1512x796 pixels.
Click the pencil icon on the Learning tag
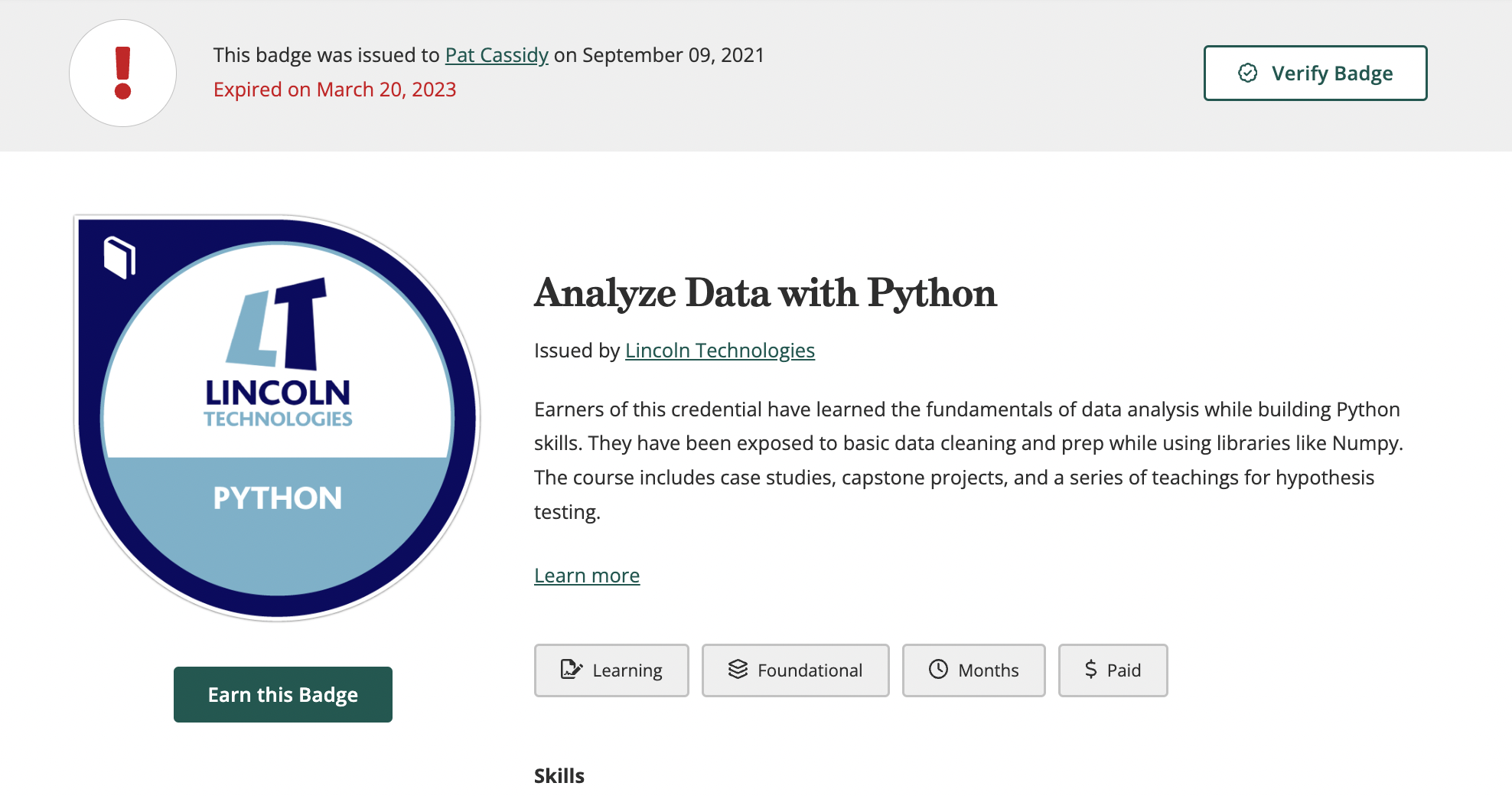point(571,670)
